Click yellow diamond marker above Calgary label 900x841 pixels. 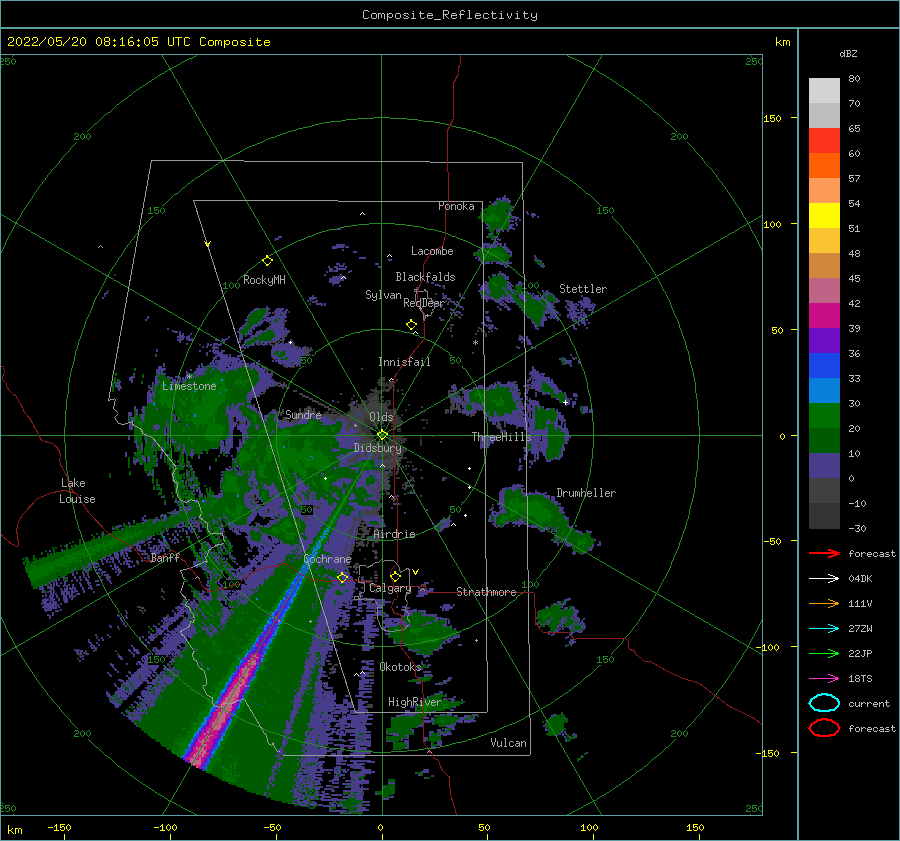click(x=395, y=576)
